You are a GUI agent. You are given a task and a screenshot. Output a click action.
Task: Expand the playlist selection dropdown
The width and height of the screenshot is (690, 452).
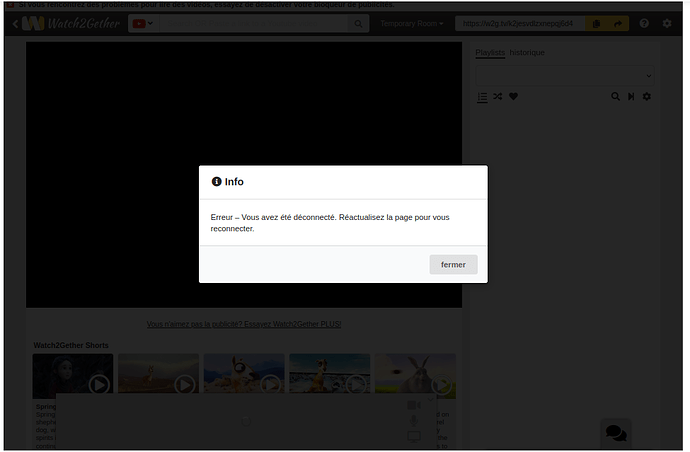pyautogui.click(x=565, y=76)
